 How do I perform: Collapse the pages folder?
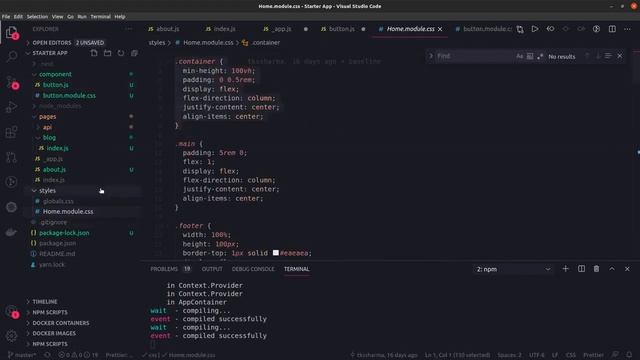click(47, 117)
